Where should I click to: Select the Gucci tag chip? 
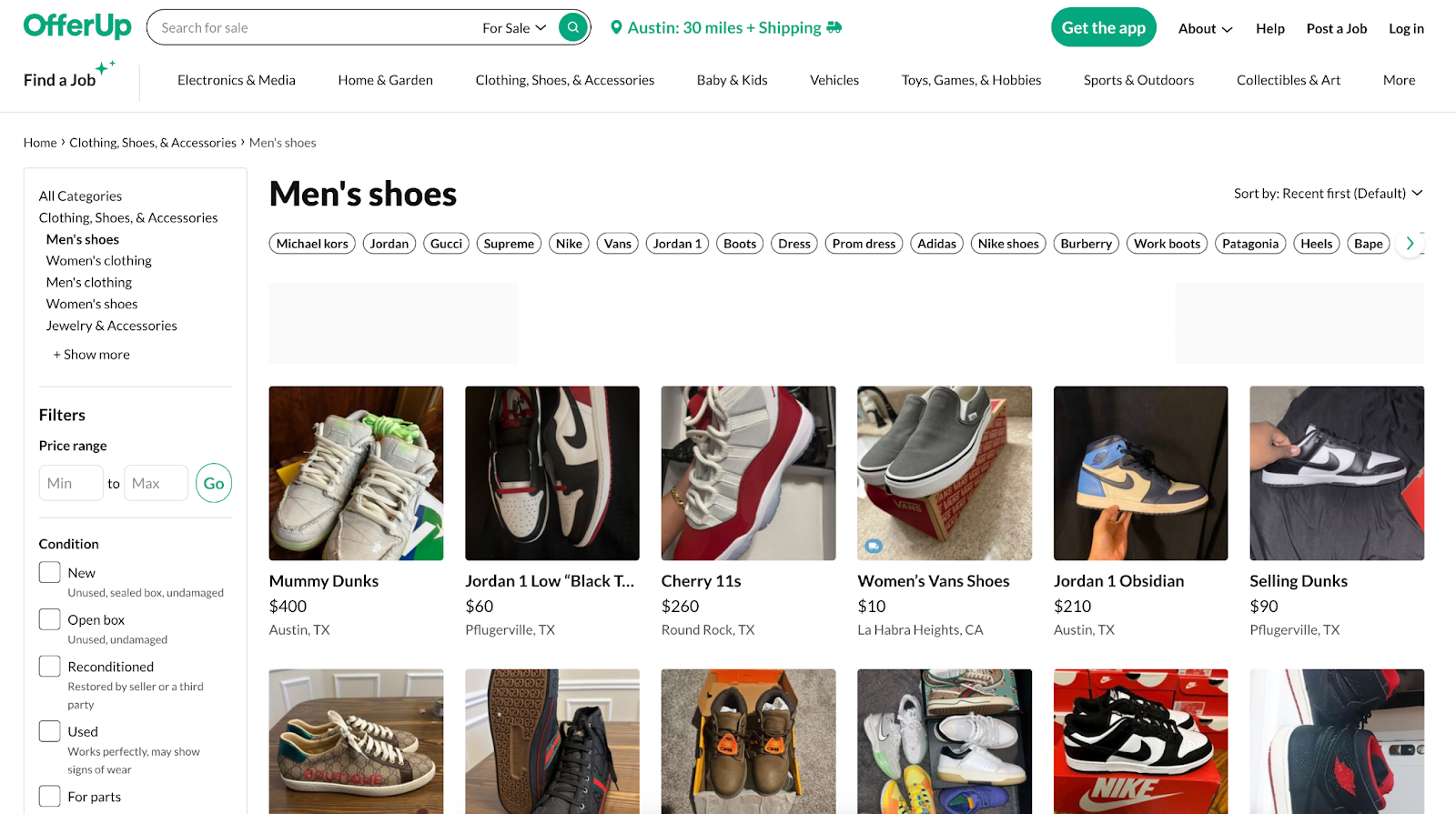(x=446, y=243)
